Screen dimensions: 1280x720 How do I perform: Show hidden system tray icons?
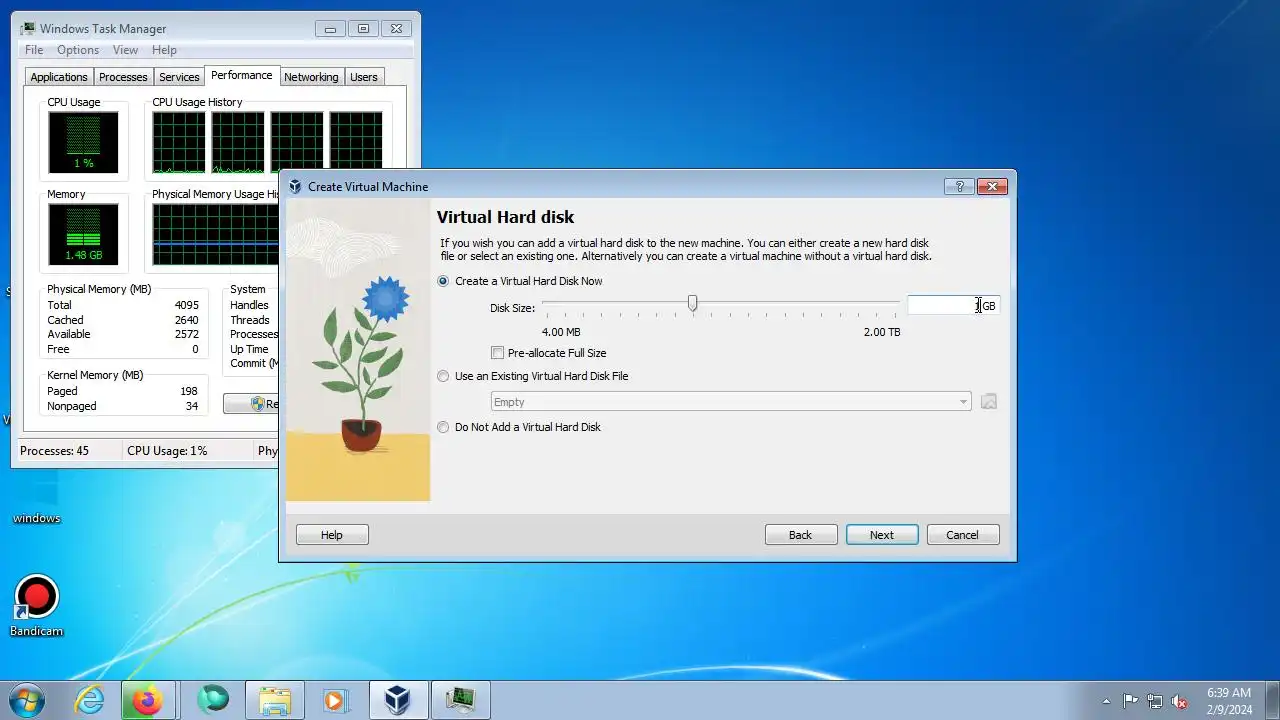tap(1106, 701)
